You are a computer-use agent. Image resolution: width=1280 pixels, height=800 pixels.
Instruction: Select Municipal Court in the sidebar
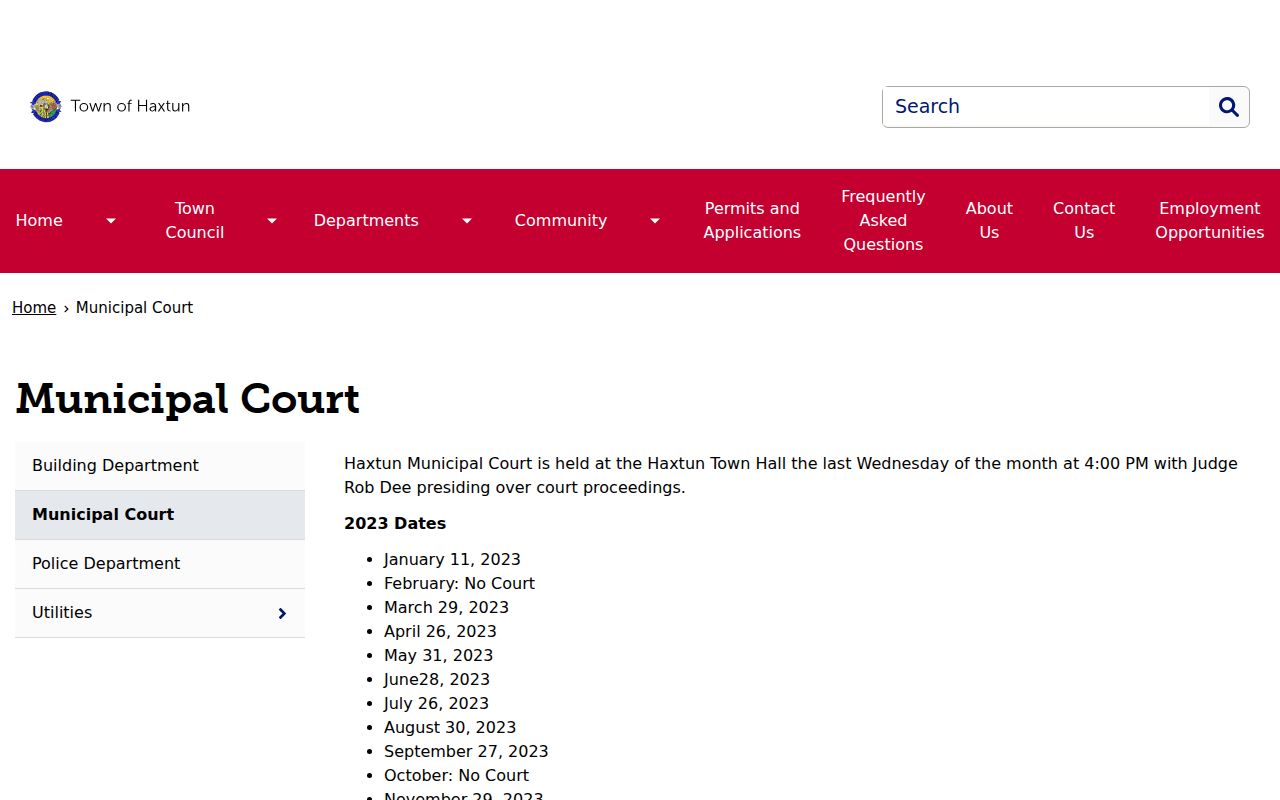pyautogui.click(x=160, y=515)
